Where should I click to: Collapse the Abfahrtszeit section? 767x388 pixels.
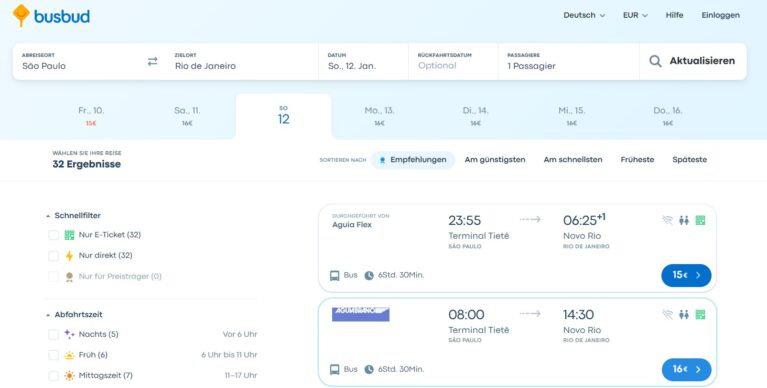point(74,315)
